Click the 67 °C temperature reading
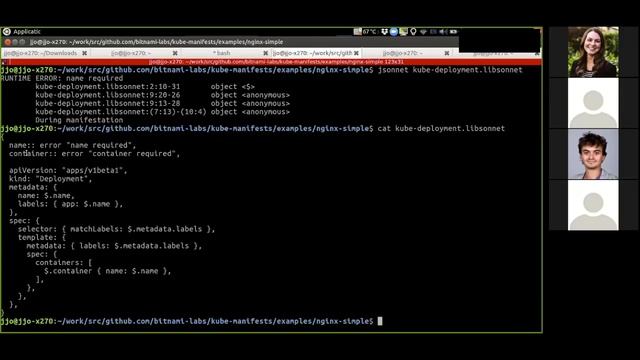The height and width of the screenshot is (360, 640). tap(369, 31)
